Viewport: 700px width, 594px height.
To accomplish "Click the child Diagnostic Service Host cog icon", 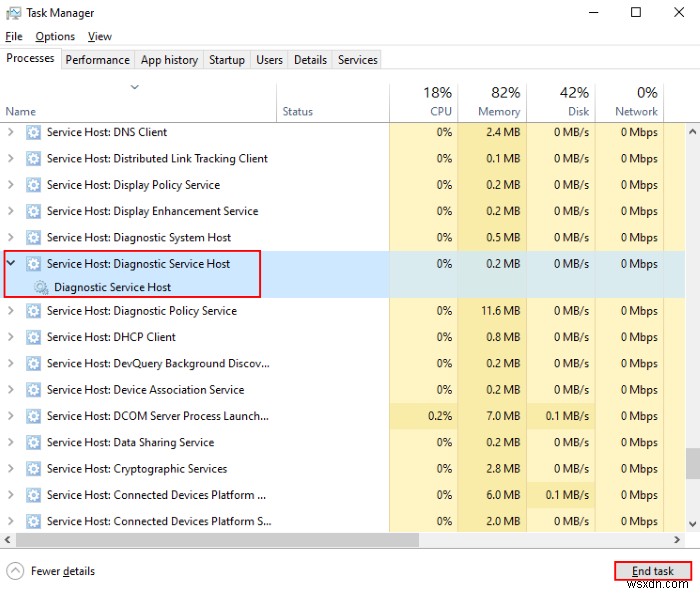I will [41, 287].
